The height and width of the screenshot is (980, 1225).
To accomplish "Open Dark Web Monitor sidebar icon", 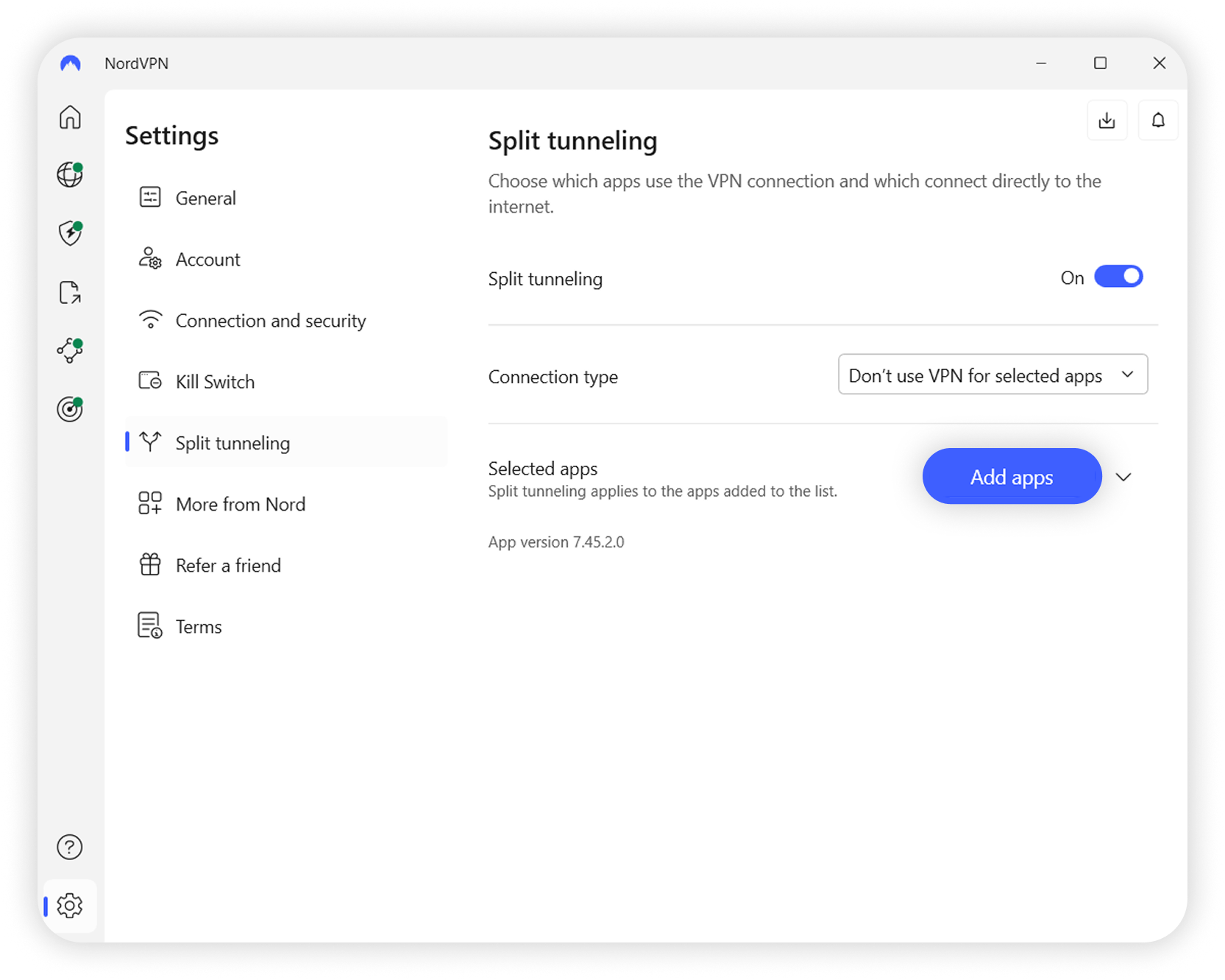I will [x=69, y=409].
